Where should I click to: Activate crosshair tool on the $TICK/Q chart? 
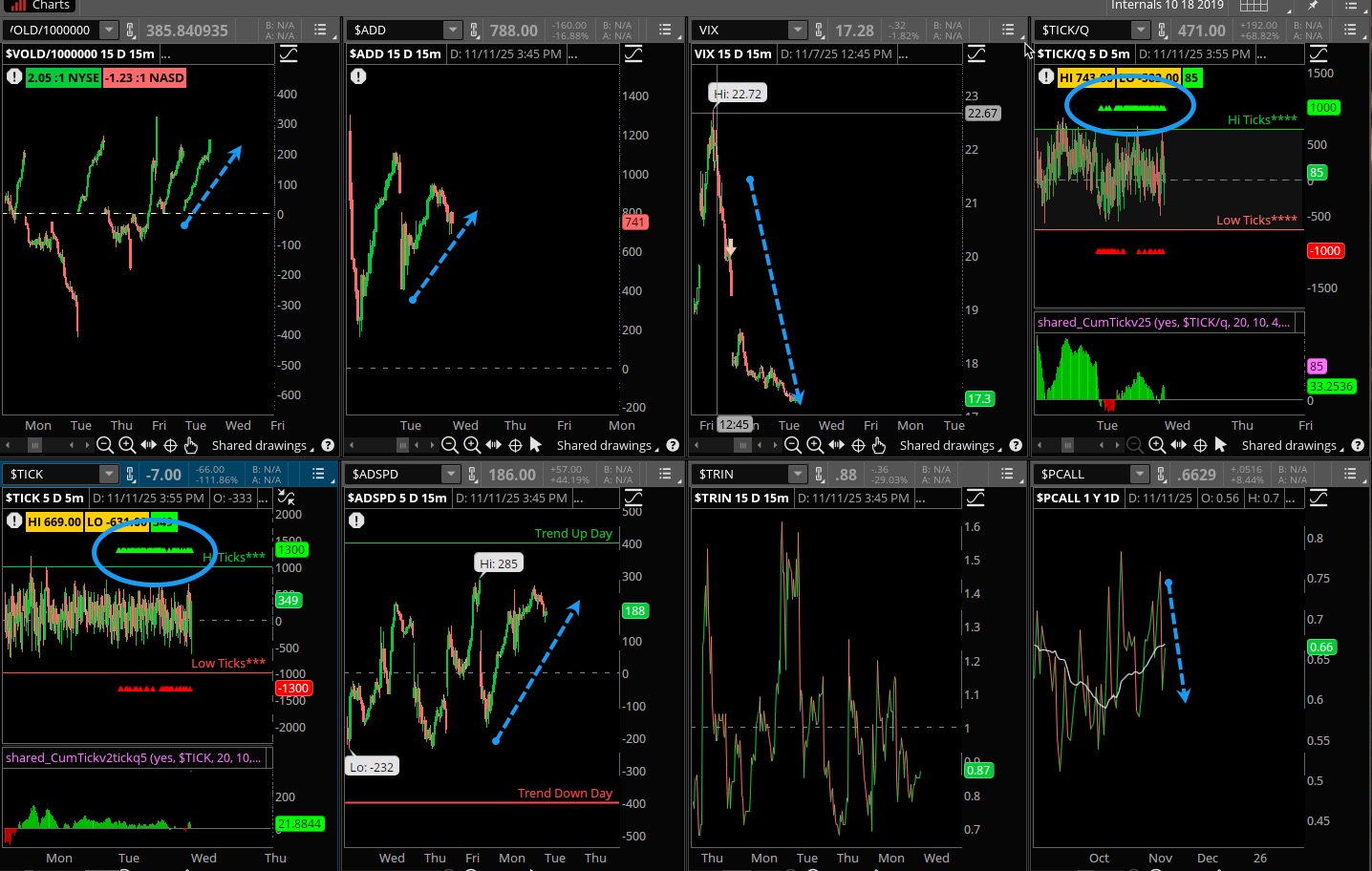[1200, 445]
